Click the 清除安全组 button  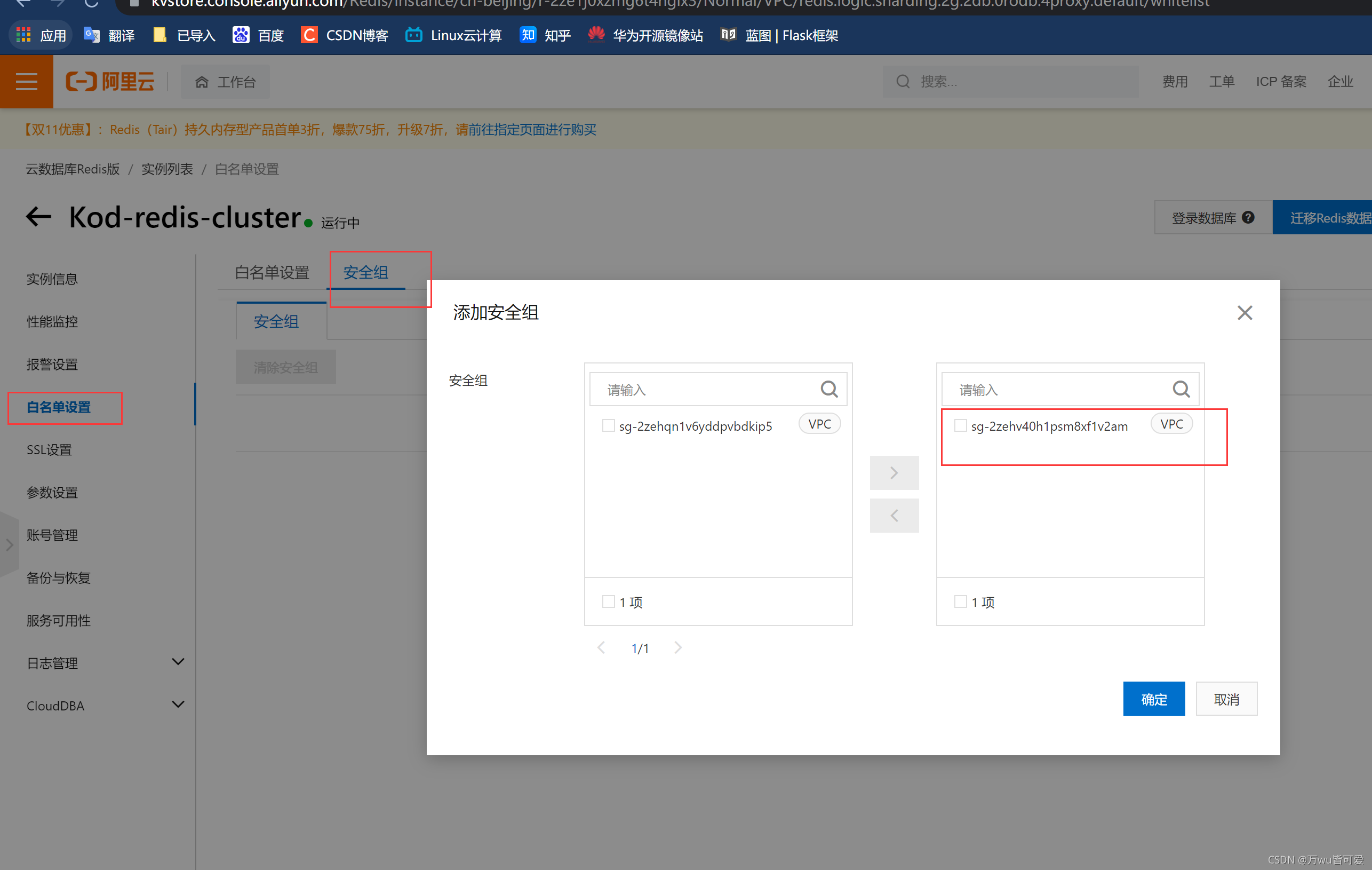click(x=285, y=367)
